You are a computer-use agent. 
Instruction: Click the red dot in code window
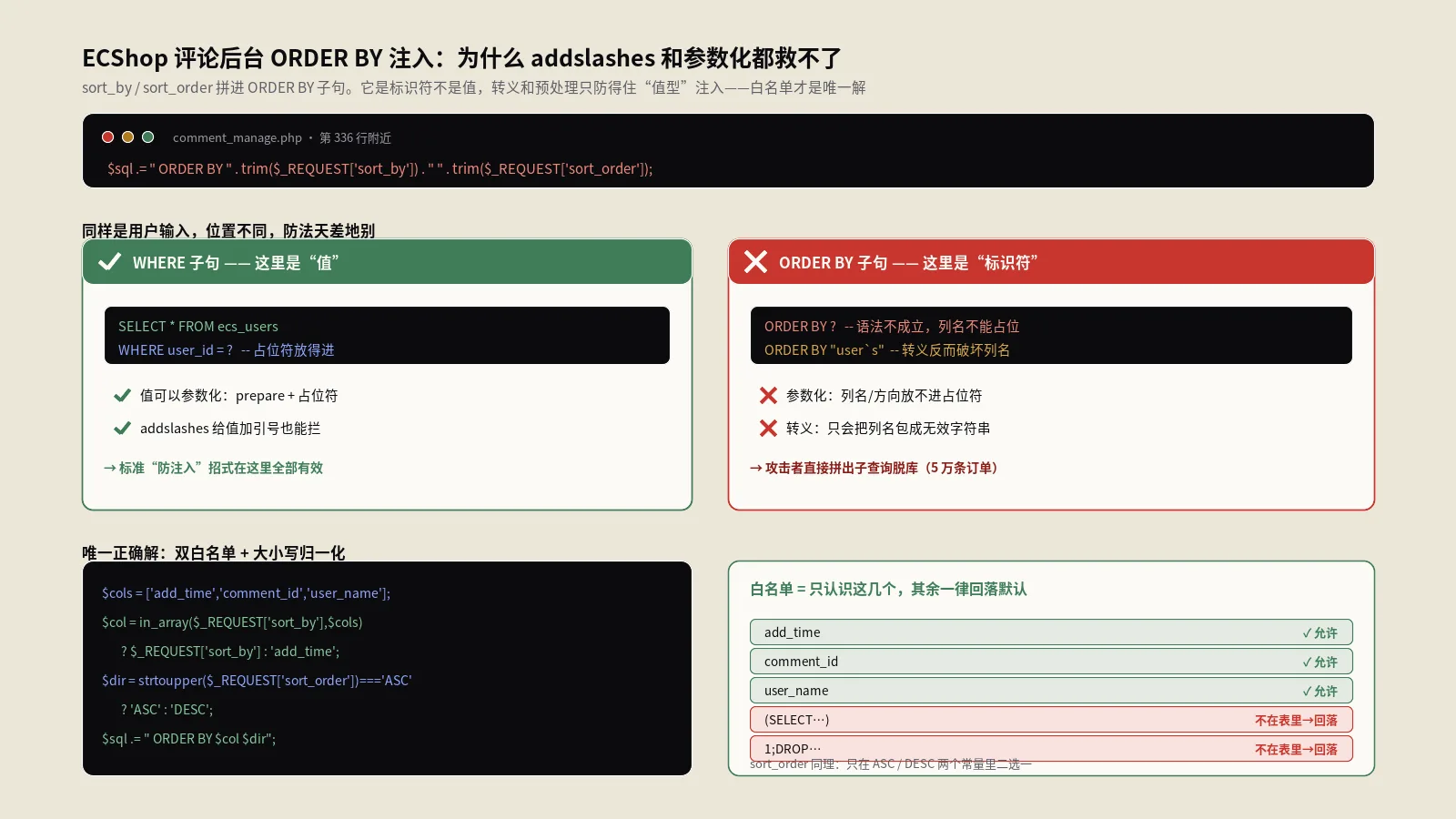click(x=107, y=137)
